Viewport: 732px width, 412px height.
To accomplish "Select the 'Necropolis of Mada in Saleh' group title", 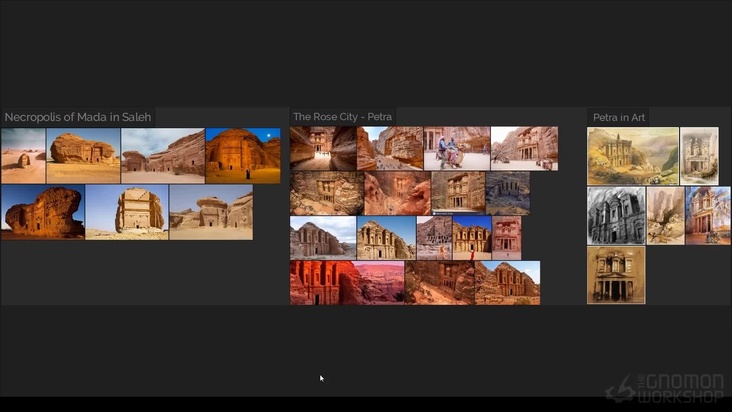I will [x=78, y=117].
